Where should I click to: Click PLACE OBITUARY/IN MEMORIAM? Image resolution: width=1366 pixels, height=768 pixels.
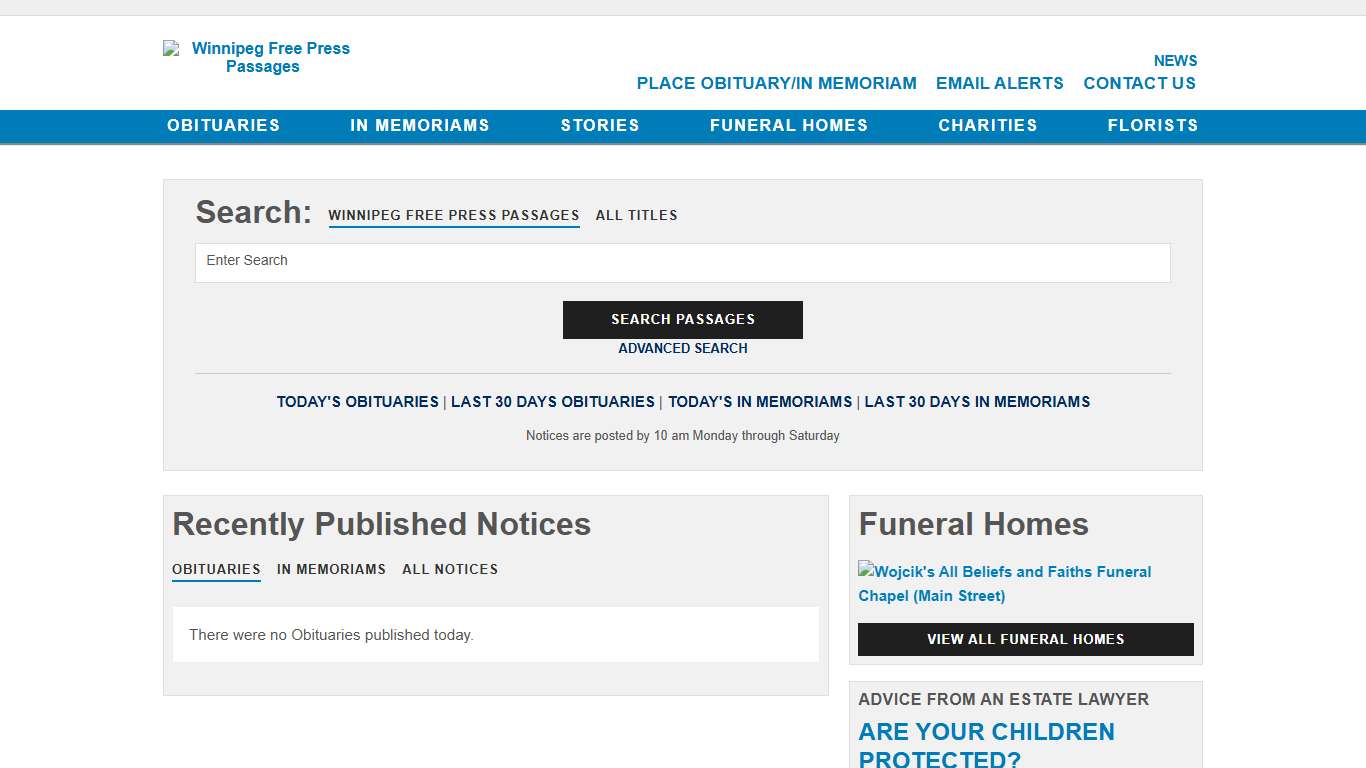pos(777,83)
